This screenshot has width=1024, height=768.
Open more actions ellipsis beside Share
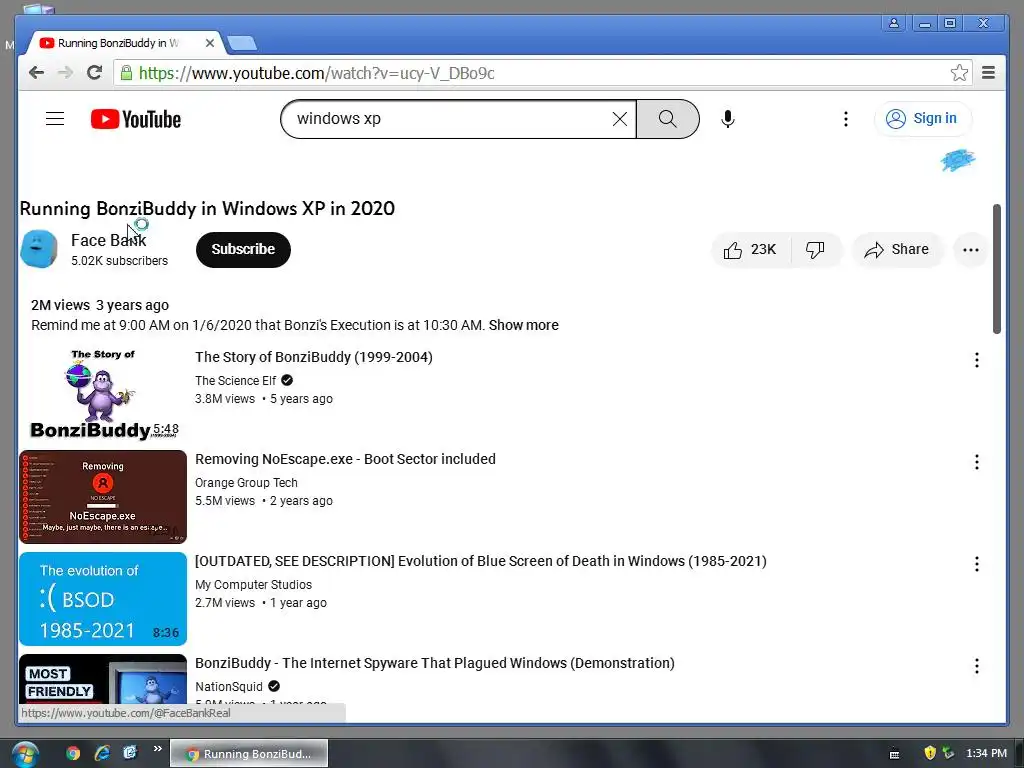pyautogui.click(x=970, y=249)
